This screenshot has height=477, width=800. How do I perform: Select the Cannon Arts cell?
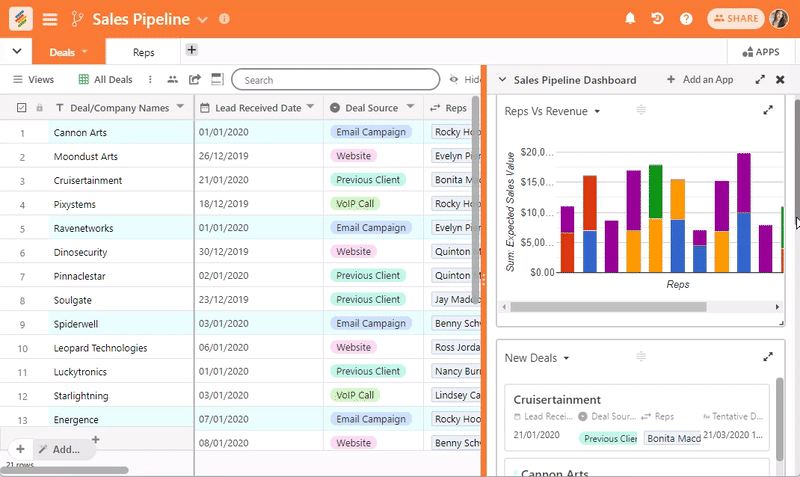pos(121,133)
